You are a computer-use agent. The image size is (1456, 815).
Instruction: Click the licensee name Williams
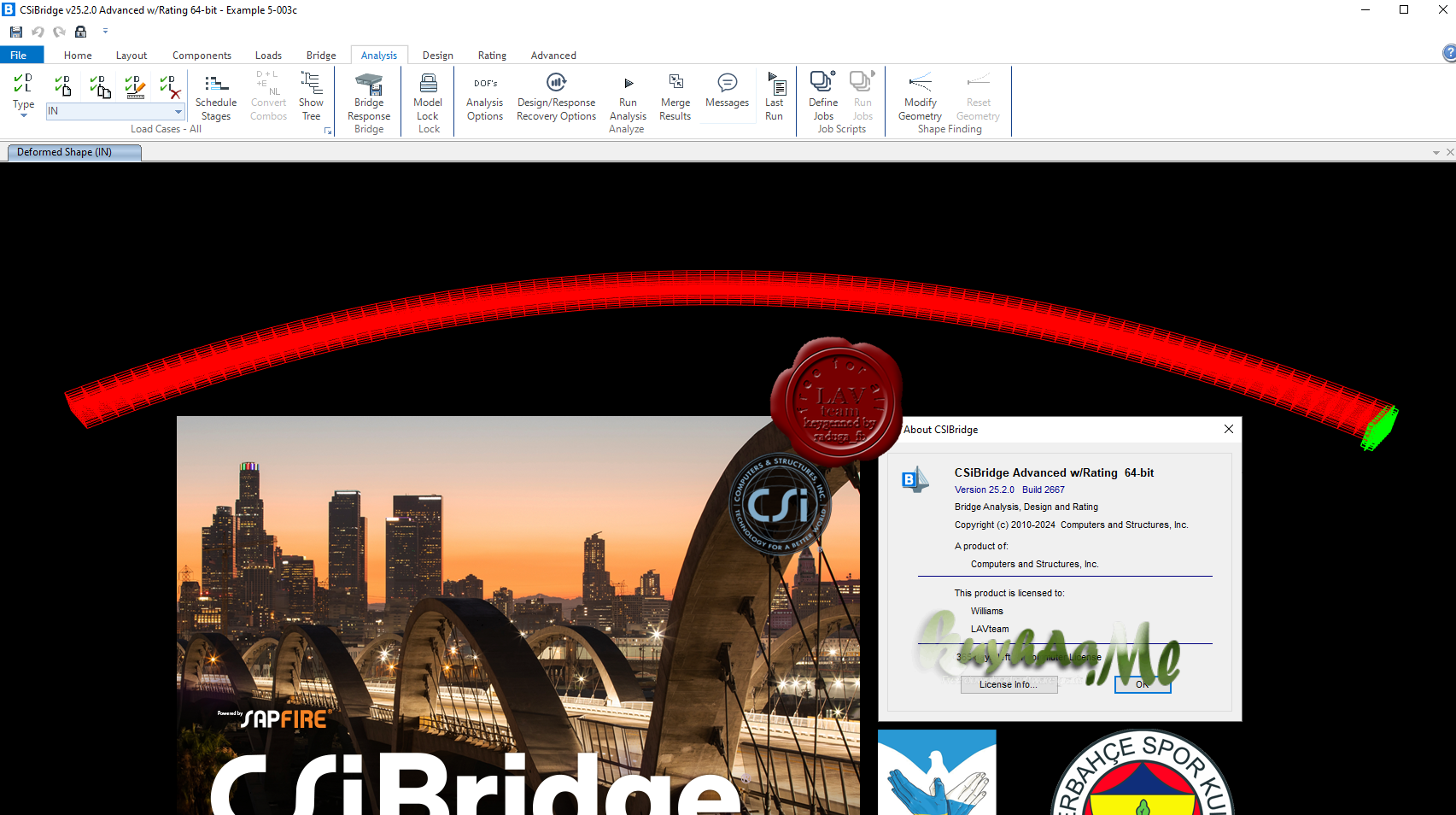tap(987, 611)
